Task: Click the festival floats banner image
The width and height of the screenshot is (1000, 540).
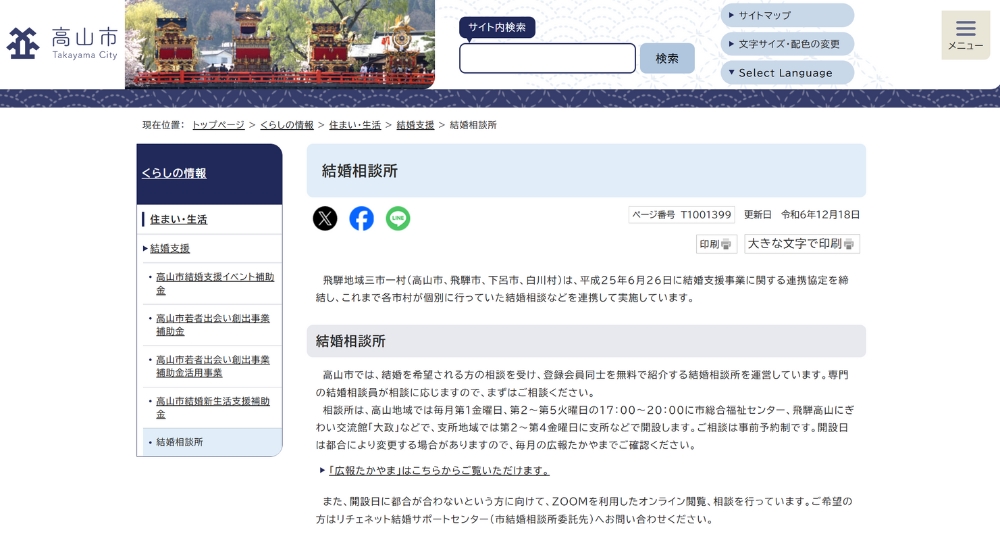Action: point(280,43)
